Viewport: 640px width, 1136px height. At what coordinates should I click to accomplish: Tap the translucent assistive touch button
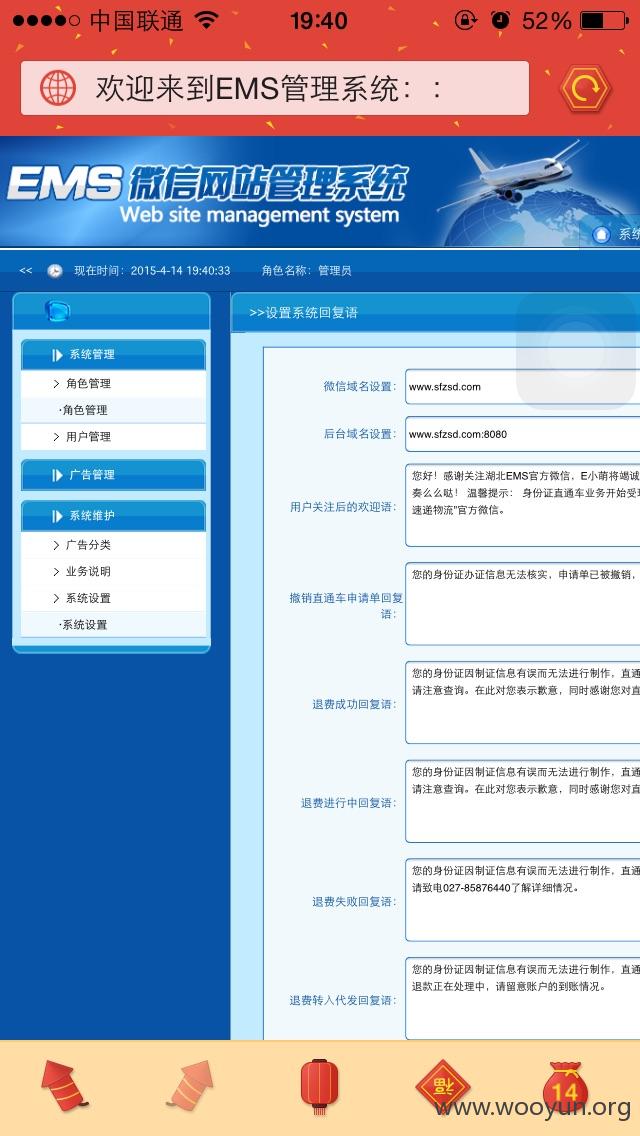[x=577, y=351]
